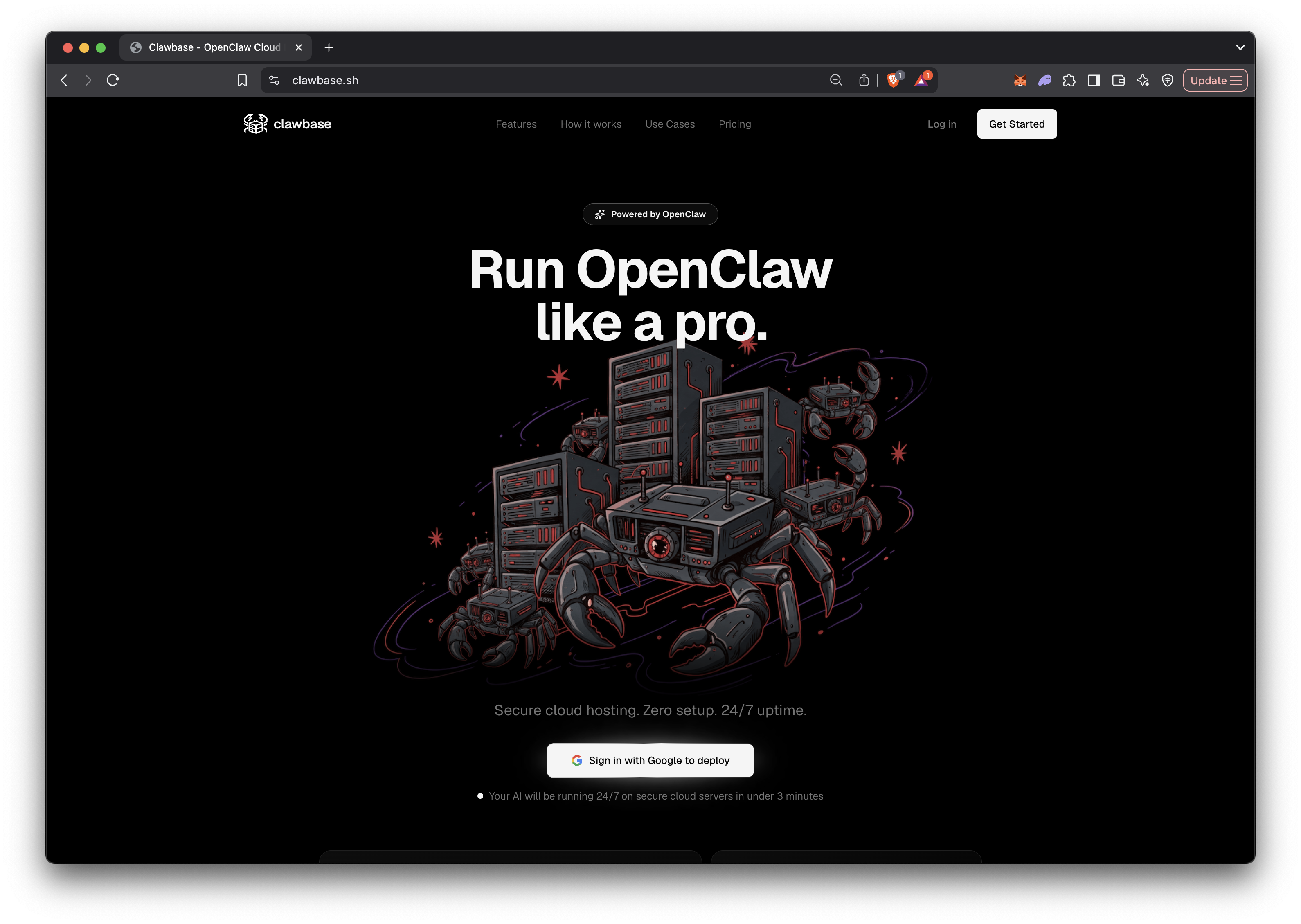This screenshot has width=1301, height=924.
Task: Open the browser extensions puzzle menu
Action: pyautogui.click(x=1069, y=80)
